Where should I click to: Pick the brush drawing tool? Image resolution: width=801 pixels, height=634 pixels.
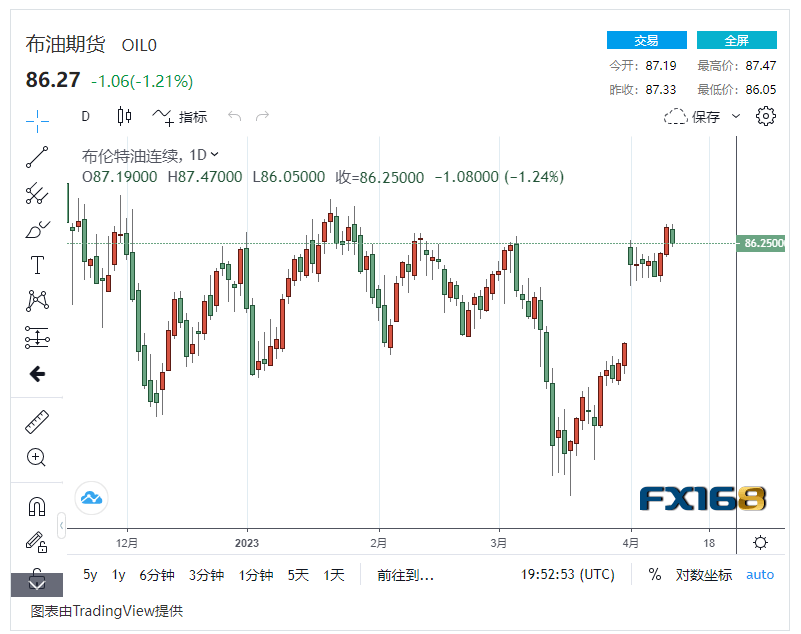(37, 229)
